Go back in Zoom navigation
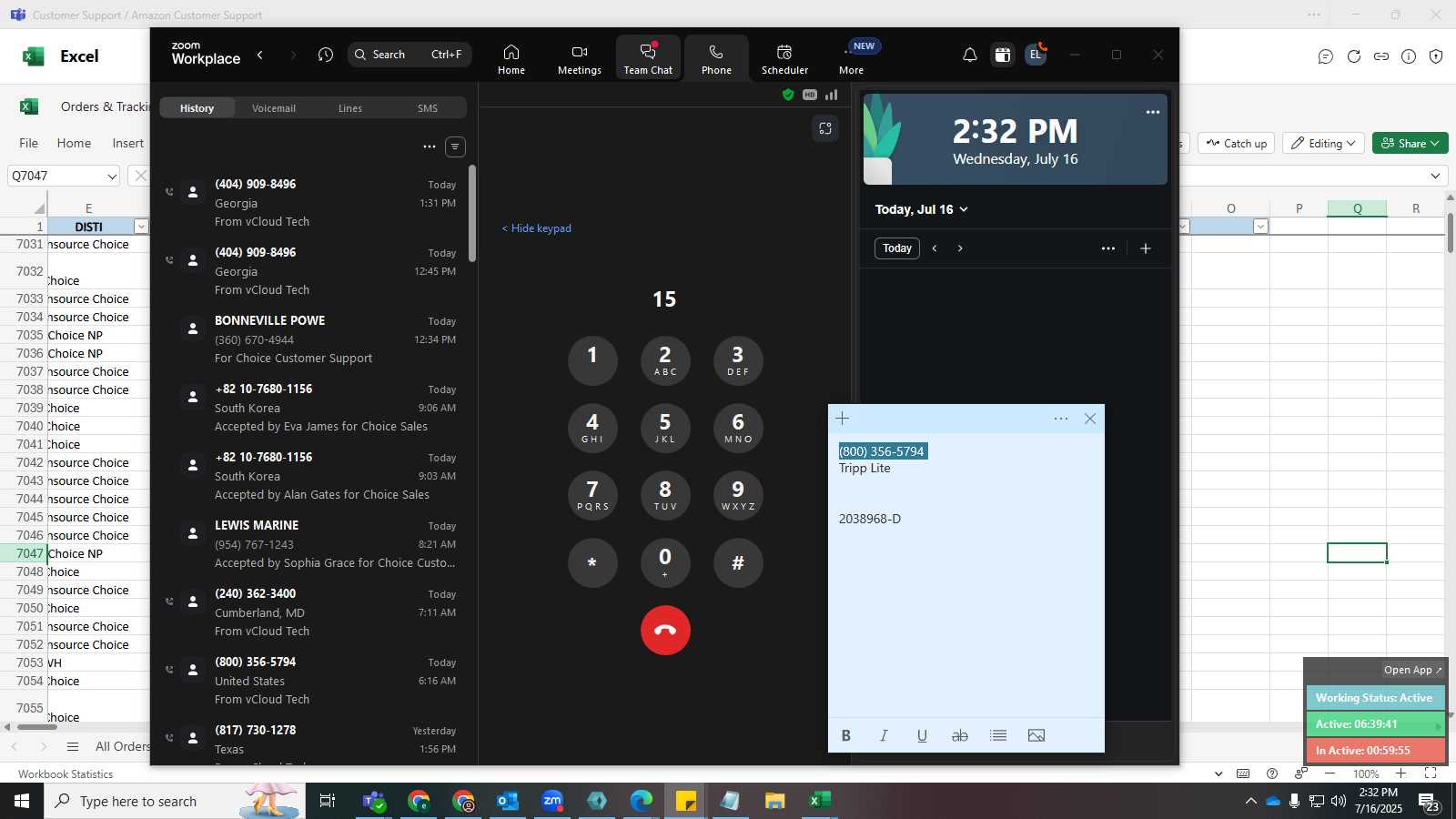 click(x=260, y=55)
